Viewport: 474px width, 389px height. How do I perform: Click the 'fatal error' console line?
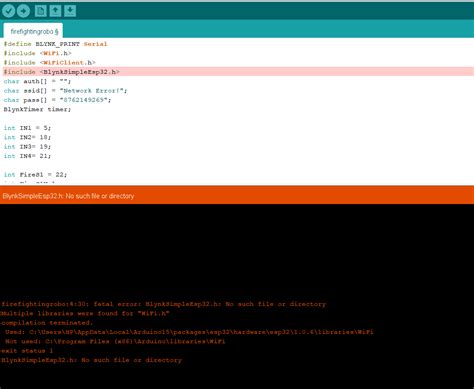[163, 304]
